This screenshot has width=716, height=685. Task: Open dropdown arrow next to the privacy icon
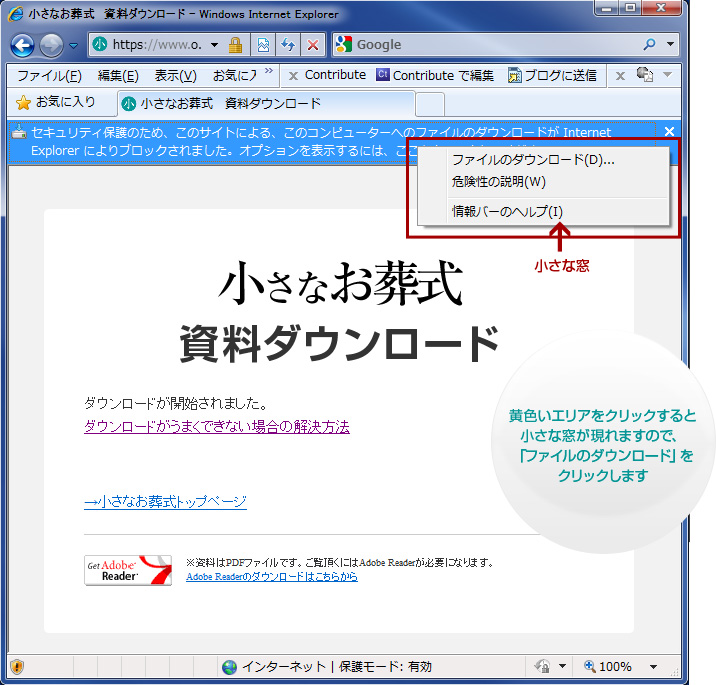pos(563,666)
